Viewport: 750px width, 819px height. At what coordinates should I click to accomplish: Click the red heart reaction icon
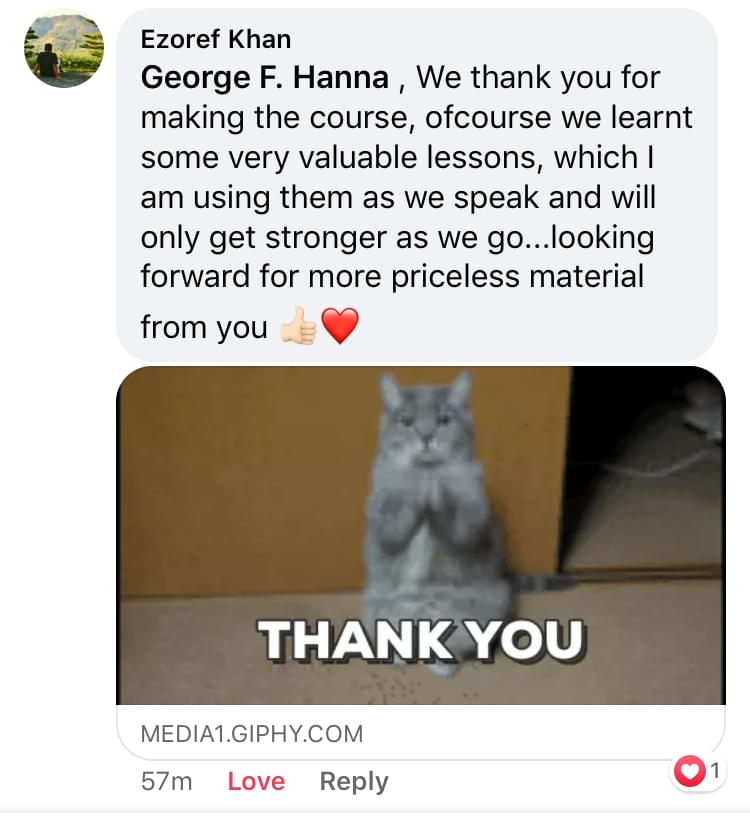(x=689, y=771)
